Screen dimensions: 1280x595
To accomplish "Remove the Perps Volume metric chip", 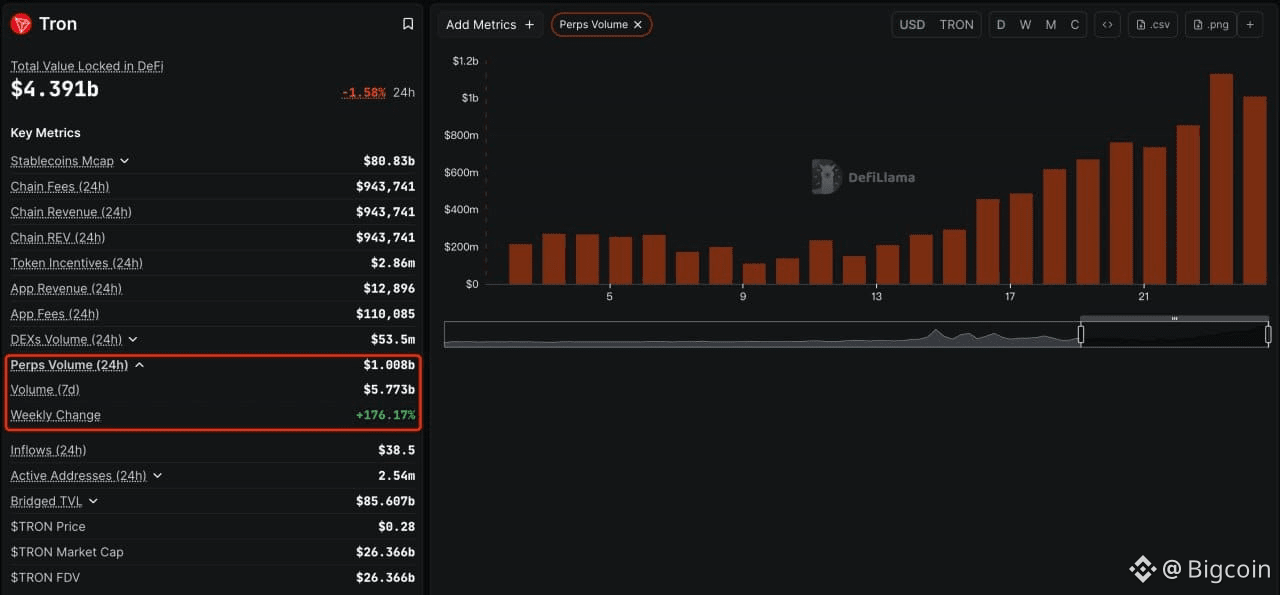I will pyautogui.click(x=638, y=25).
